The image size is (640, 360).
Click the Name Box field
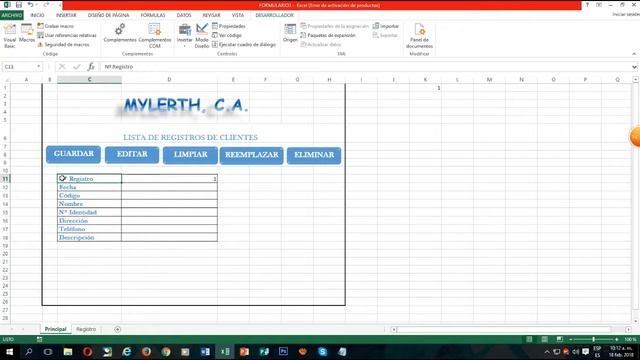click(x=19, y=67)
